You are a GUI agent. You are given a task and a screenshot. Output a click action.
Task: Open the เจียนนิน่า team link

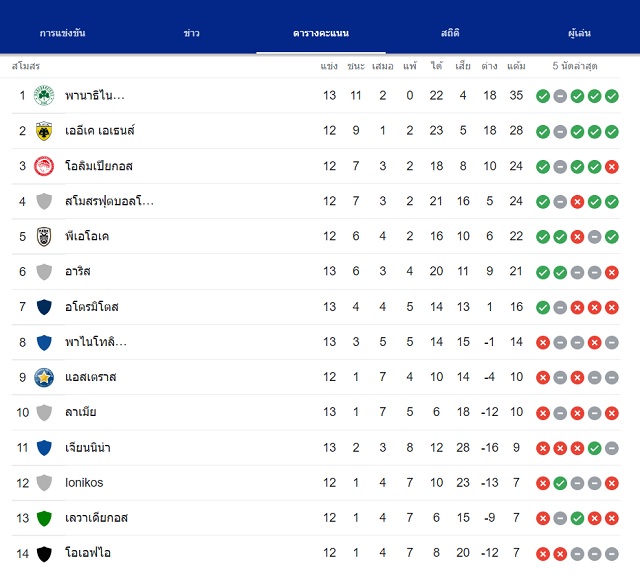pyautogui.click(x=88, y=447)
